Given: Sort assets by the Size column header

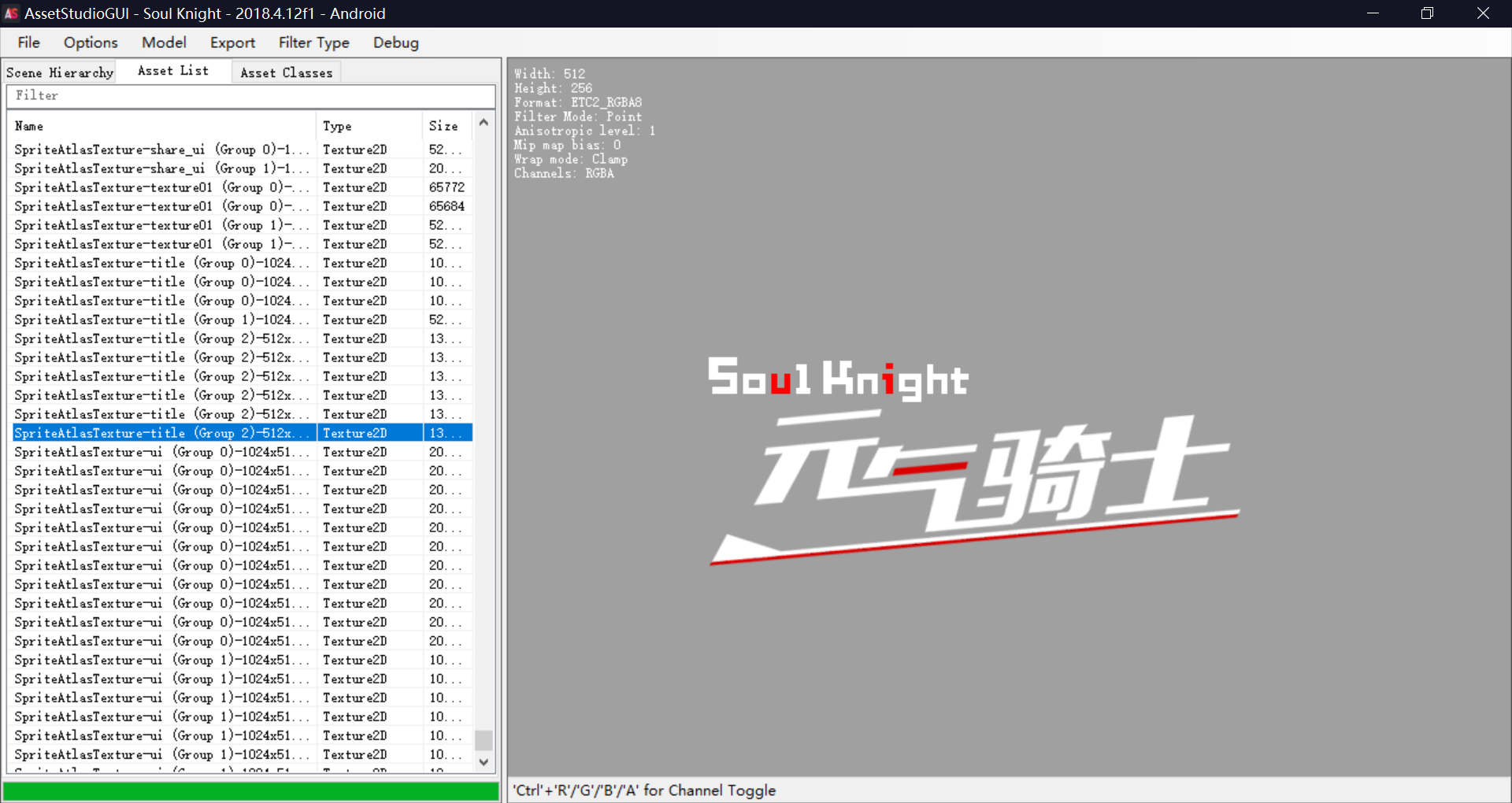Looking at the screenshot, I should pos(447,126).
